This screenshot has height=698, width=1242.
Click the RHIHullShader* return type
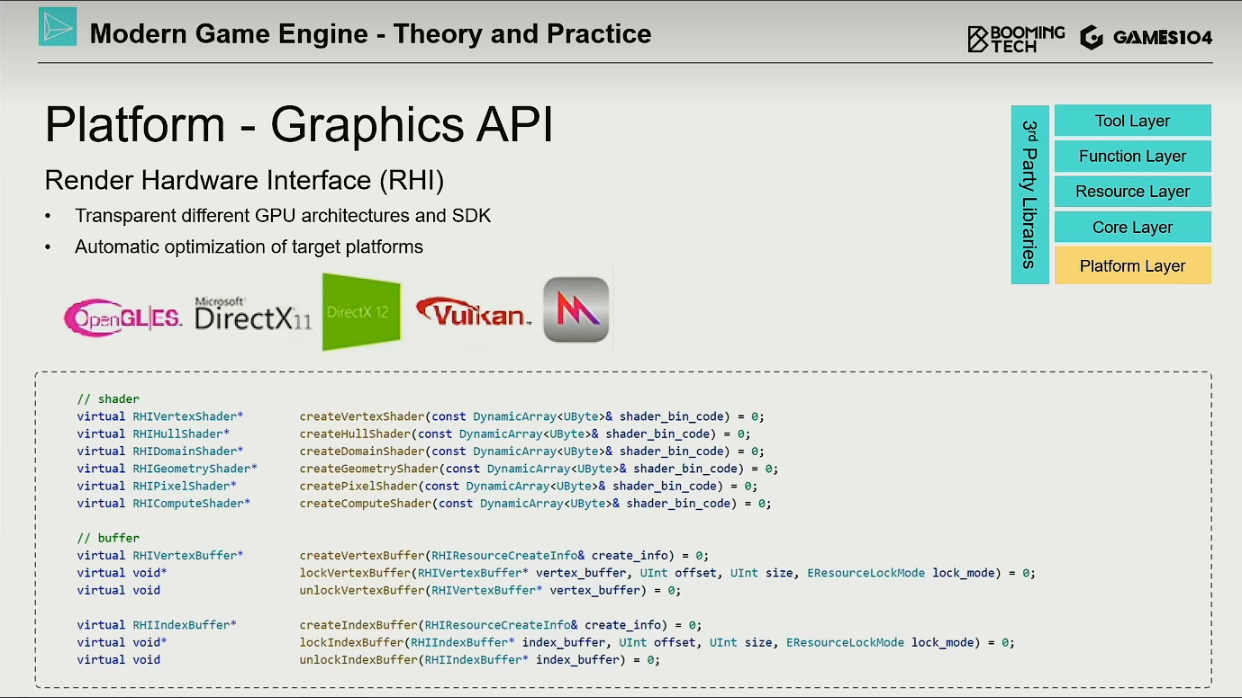tap(181, 434)
